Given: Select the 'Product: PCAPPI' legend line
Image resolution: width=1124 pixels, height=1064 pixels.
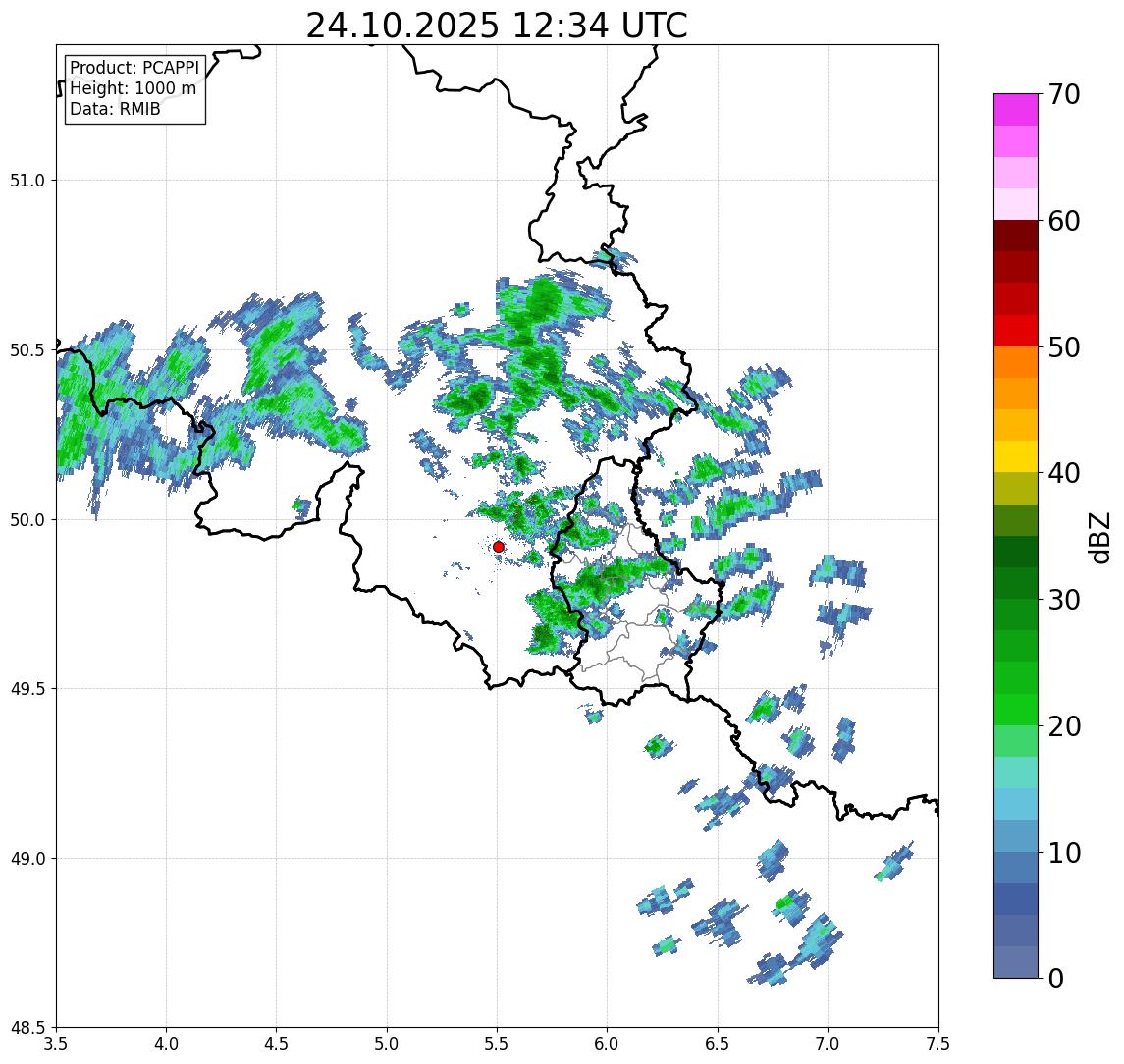Looking at the screenshot, I should pos(134,68).
